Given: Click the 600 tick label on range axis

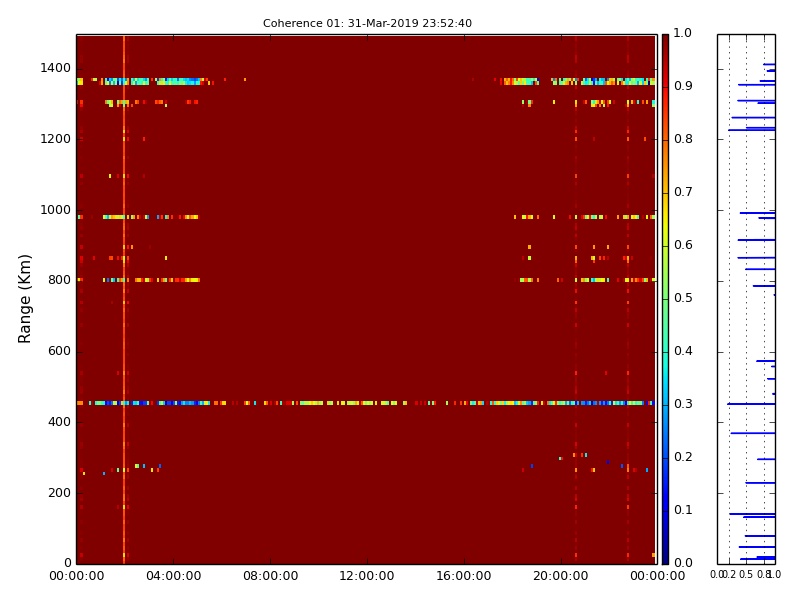Looking at the screenshot, I should (x=60, y=351).
